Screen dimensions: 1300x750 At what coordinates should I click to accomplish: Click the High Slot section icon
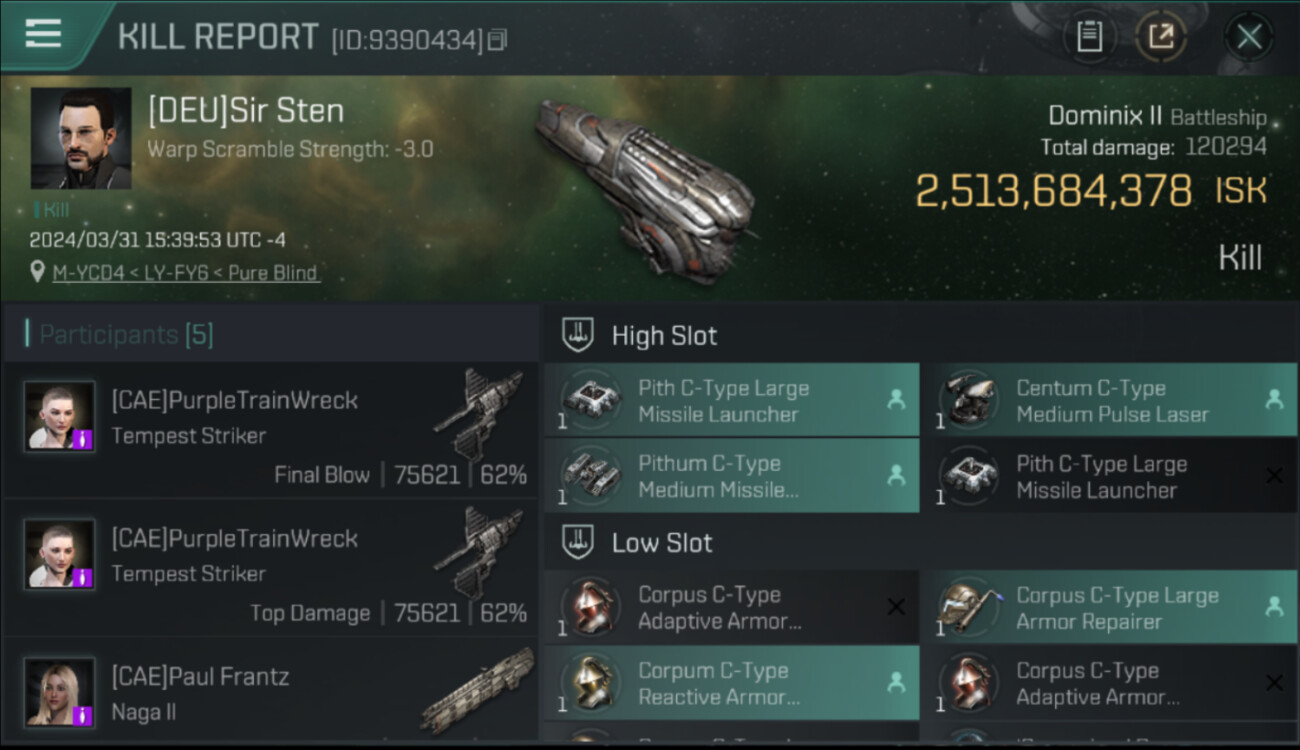(578, 335)
